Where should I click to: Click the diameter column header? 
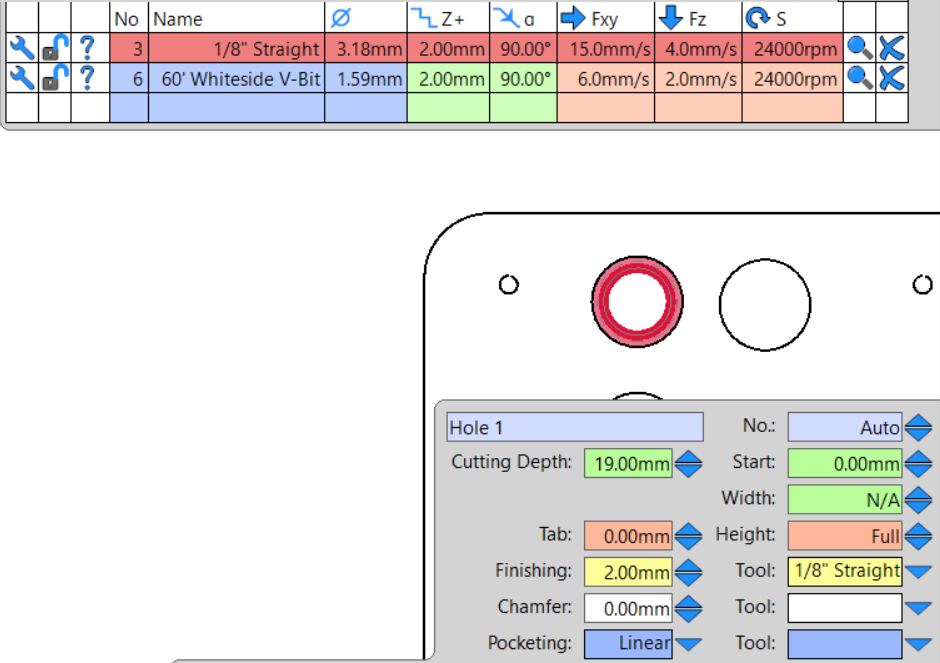pyautogui.click(x=341, y=18)
